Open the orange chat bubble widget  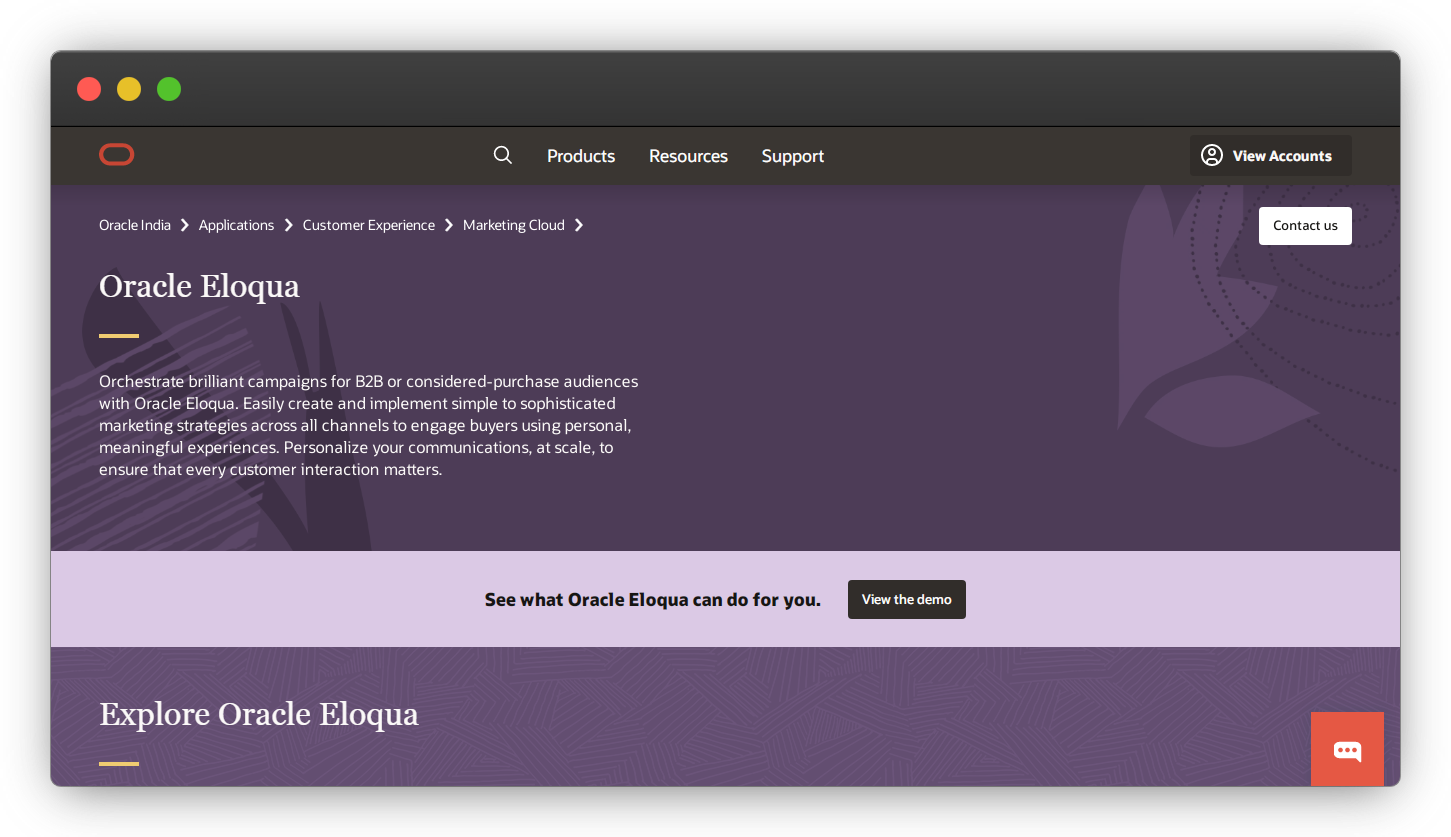pyautogui.click(x=1347, y=749)
